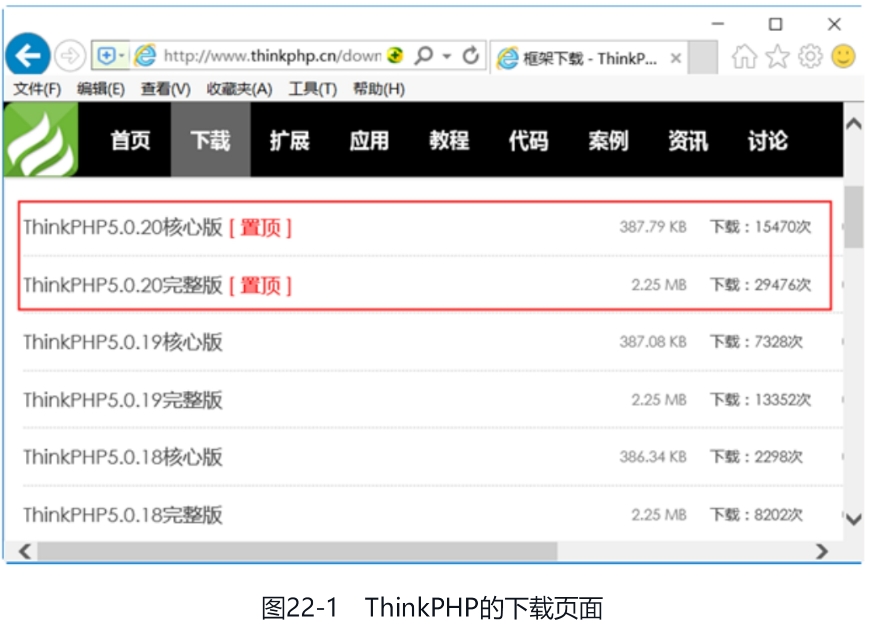Image resolution: width=870 pixels, height=634 pixels.
Task: Open the 帮助(H) menu
Action: click(x=379, y=89)
